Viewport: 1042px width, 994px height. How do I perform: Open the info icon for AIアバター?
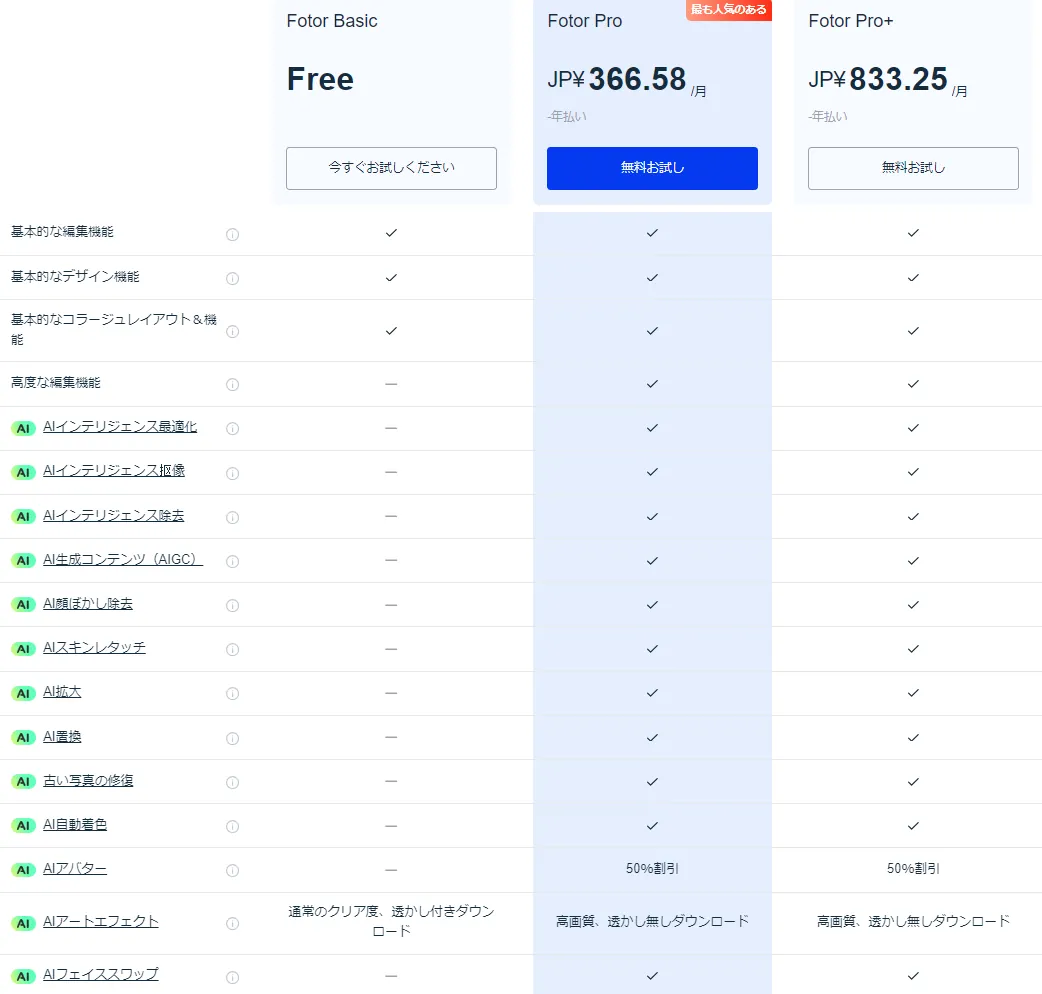point(233,870)
